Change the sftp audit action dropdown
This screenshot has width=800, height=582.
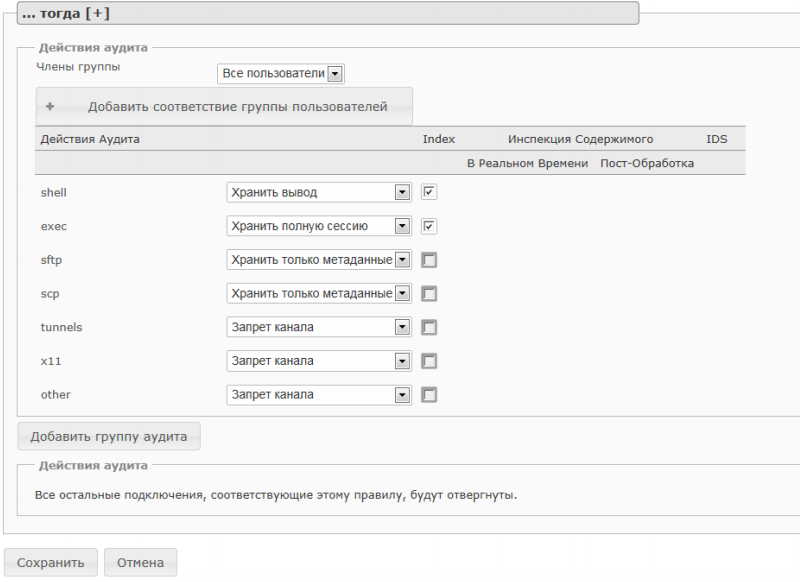[x=319, y=260]
